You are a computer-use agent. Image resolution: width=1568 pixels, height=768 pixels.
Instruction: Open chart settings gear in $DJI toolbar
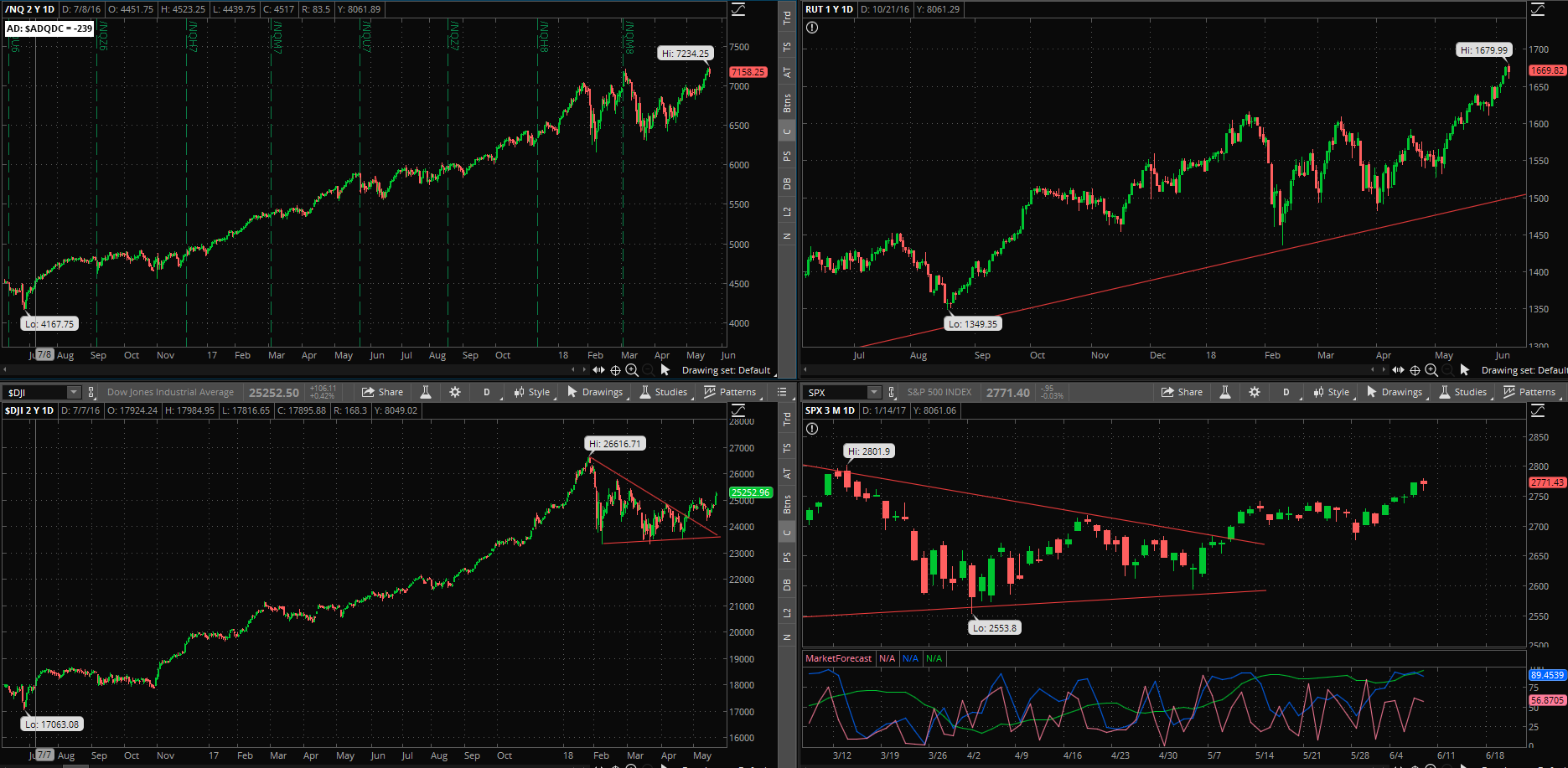pos(455,392)
